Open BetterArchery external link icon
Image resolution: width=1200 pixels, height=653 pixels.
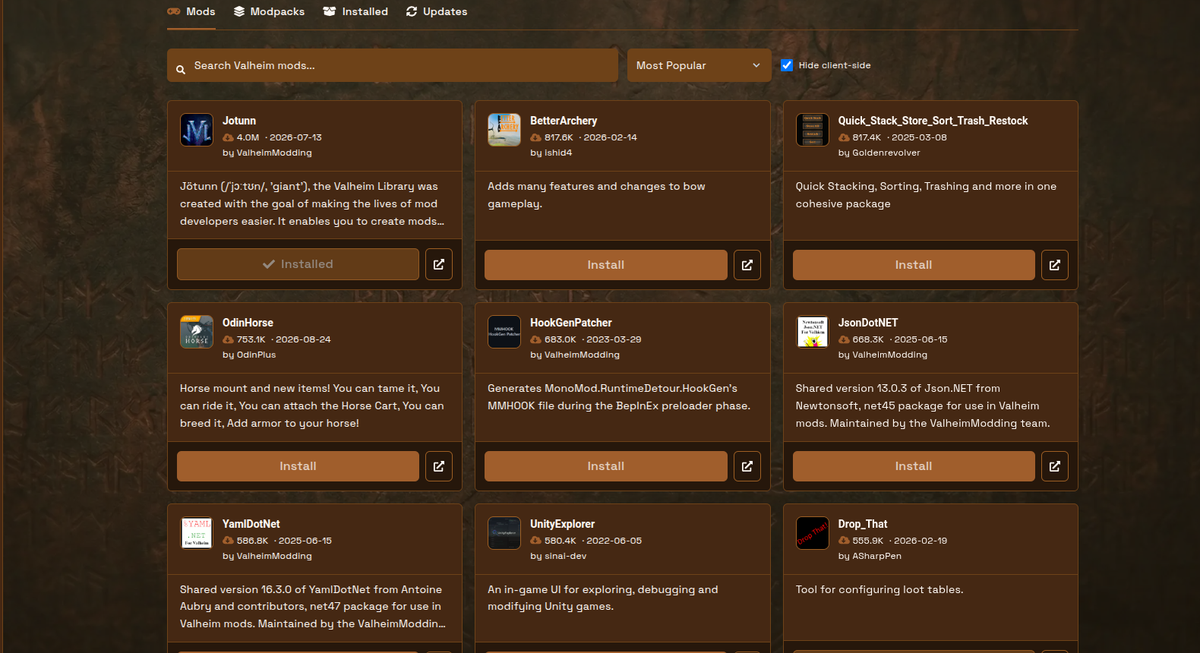click(x=747, y=265)
